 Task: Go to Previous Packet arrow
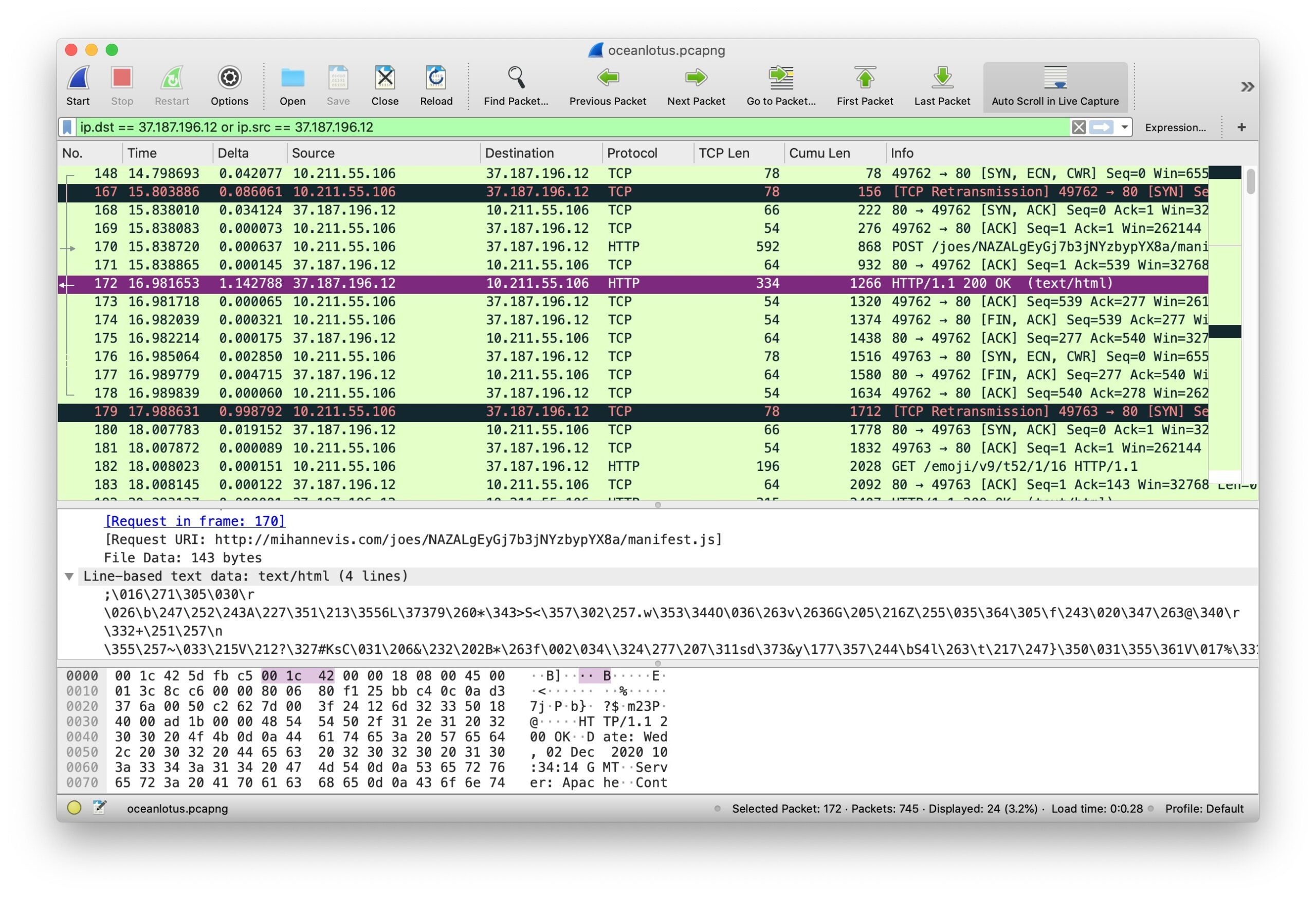coord(607,79)
